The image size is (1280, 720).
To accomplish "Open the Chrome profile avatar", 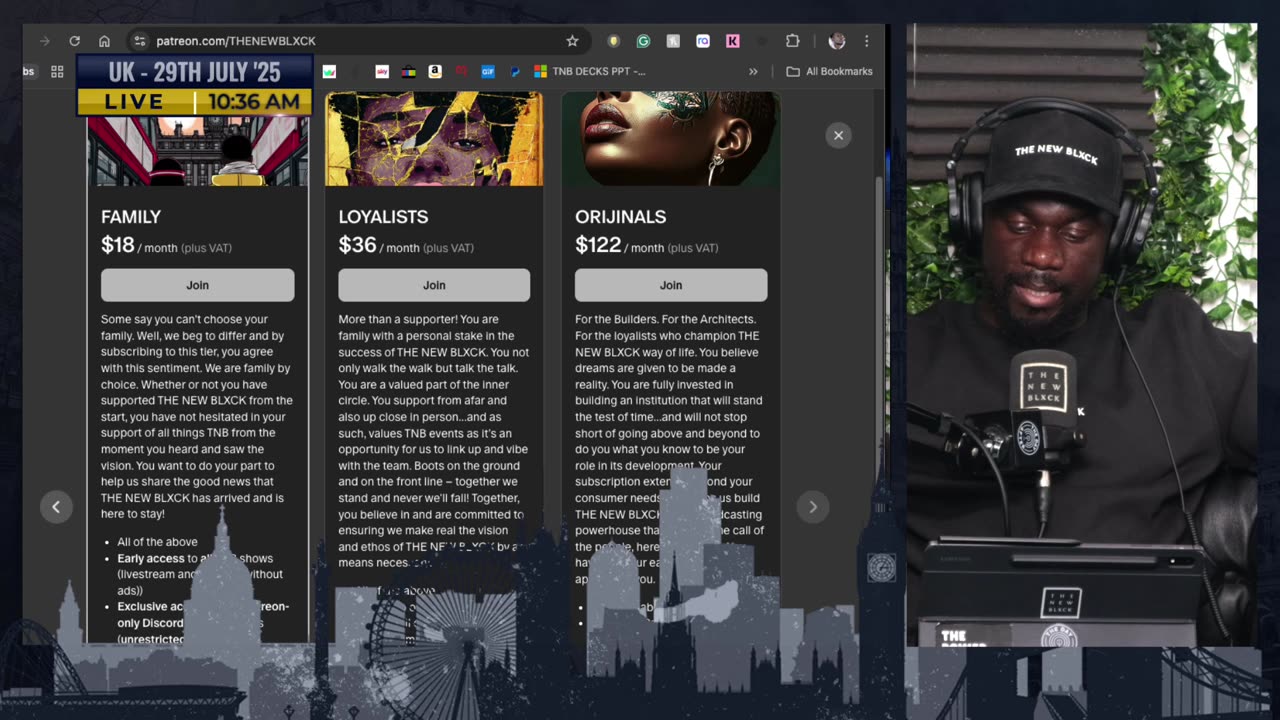I will click(837, 41).
